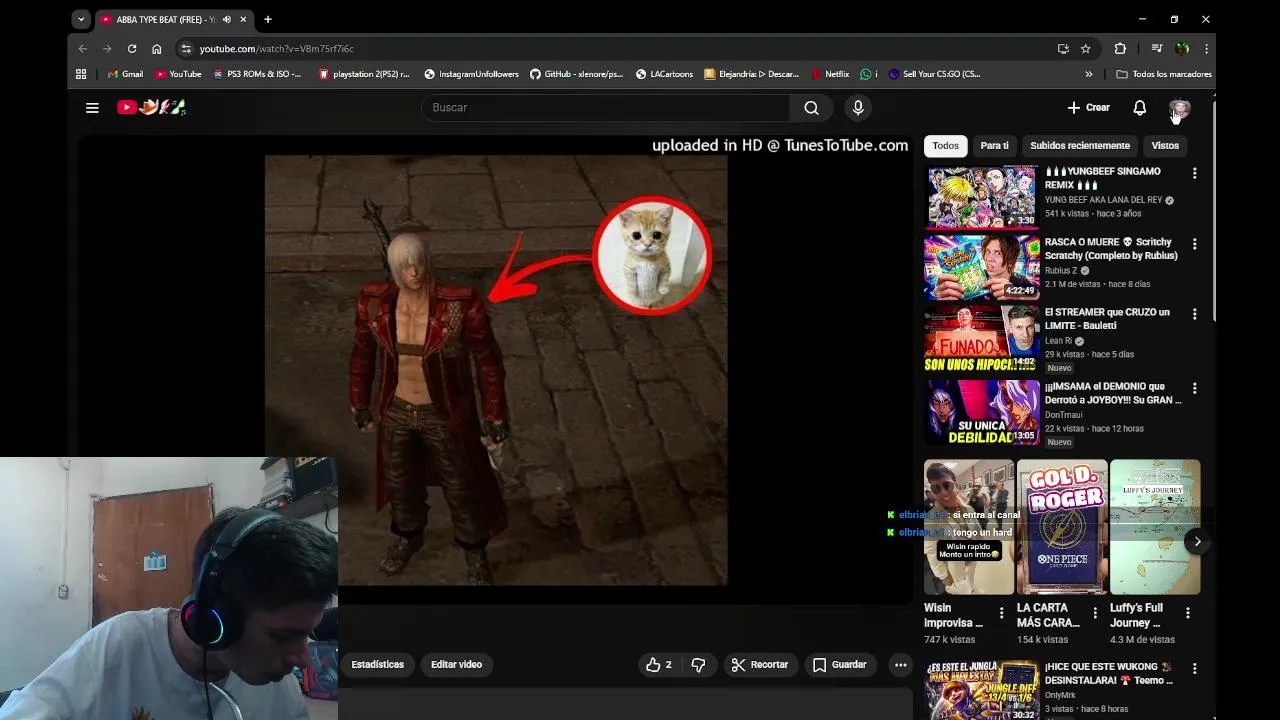
Task: Select the Para ti filter chip
Action: click(x=994, y=146)
